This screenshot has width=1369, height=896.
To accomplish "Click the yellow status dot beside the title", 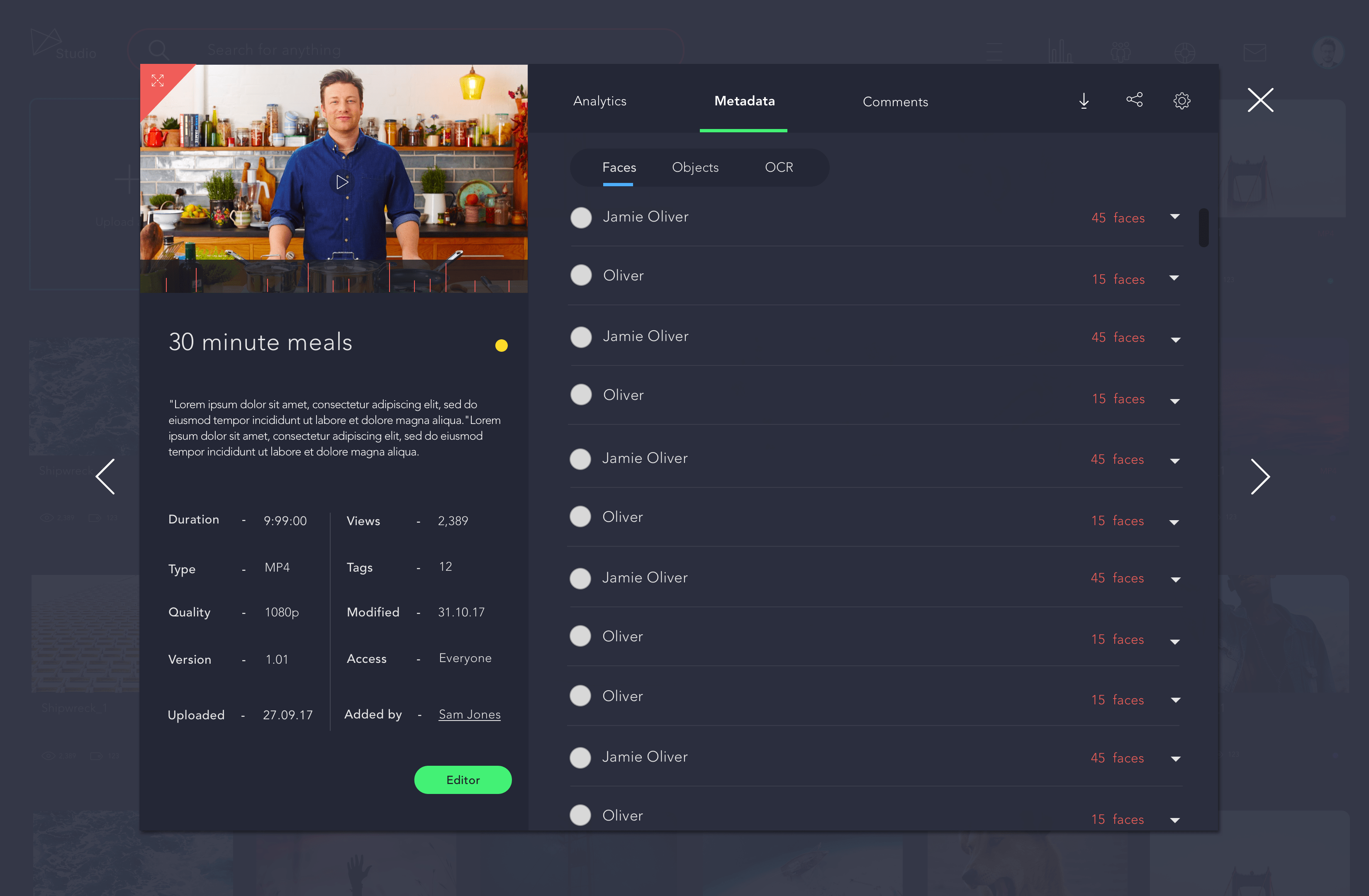I will [502, 345].
